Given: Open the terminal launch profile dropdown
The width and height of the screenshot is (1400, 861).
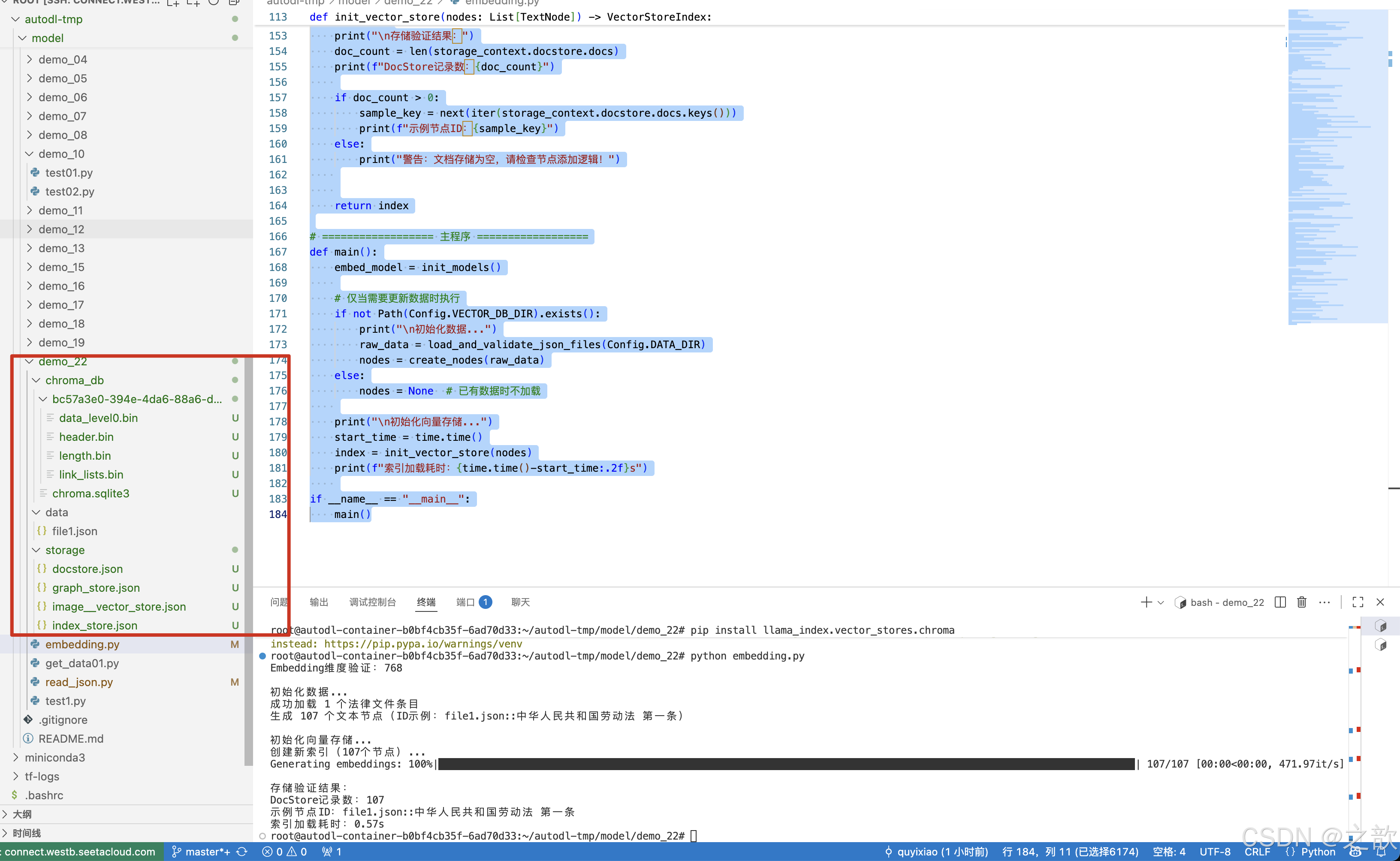Looking at the screenshot, I should point(1161,602).
